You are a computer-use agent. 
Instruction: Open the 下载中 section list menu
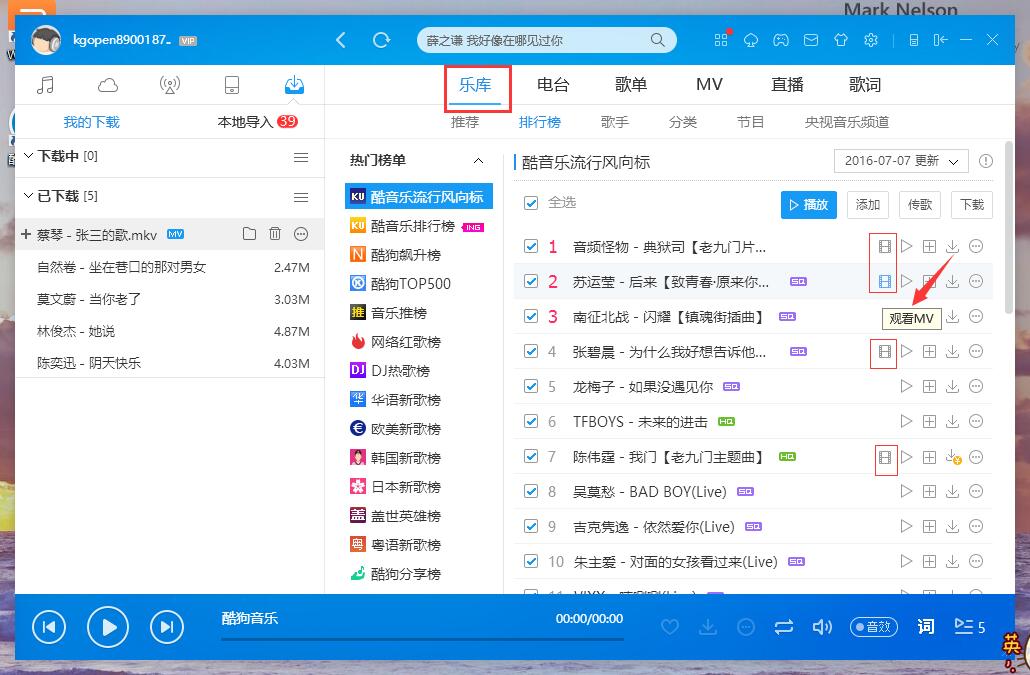click(301, 158)
